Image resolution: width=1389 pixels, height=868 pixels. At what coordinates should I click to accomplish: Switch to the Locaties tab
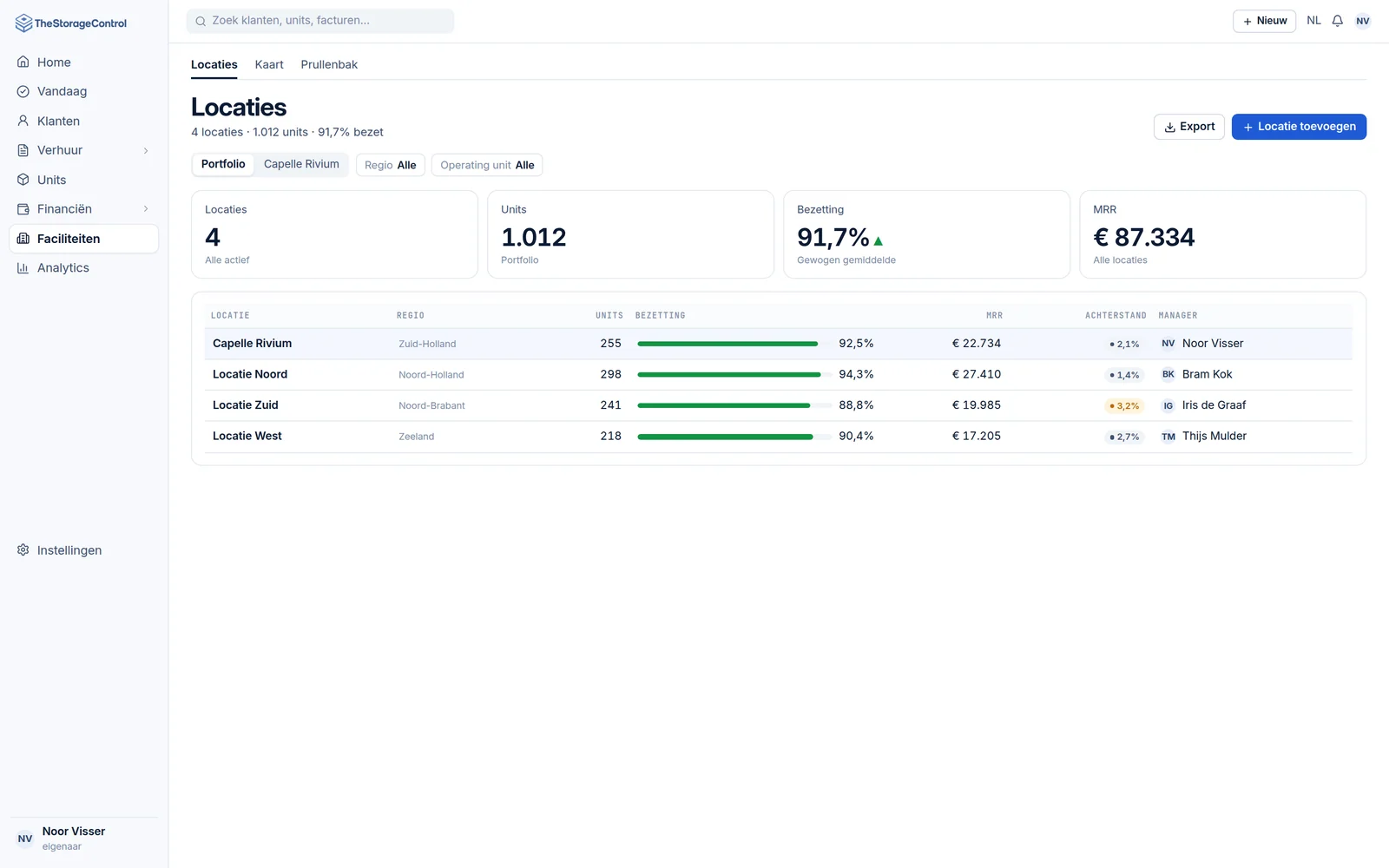[x=214, y=65]
